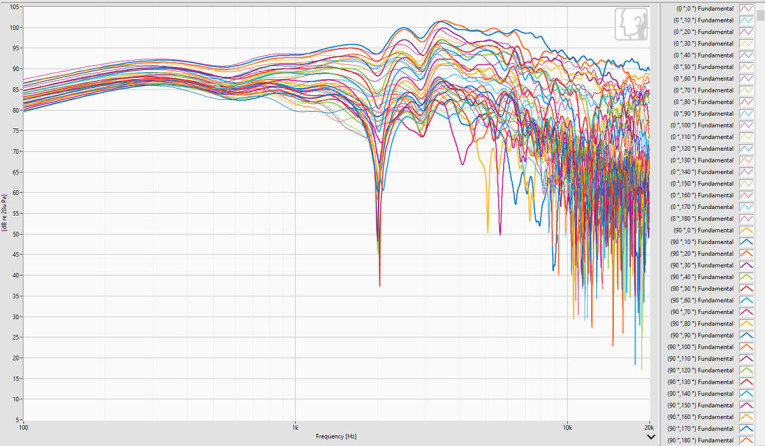Click the (0°,50°) Fundamental curve icon

point(746,67)
